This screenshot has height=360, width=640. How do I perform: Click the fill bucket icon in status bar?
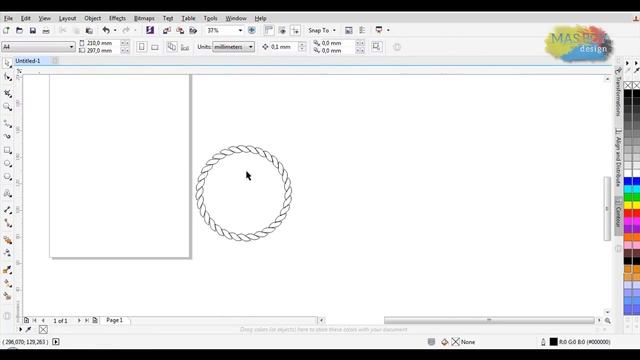pos(445,342)
